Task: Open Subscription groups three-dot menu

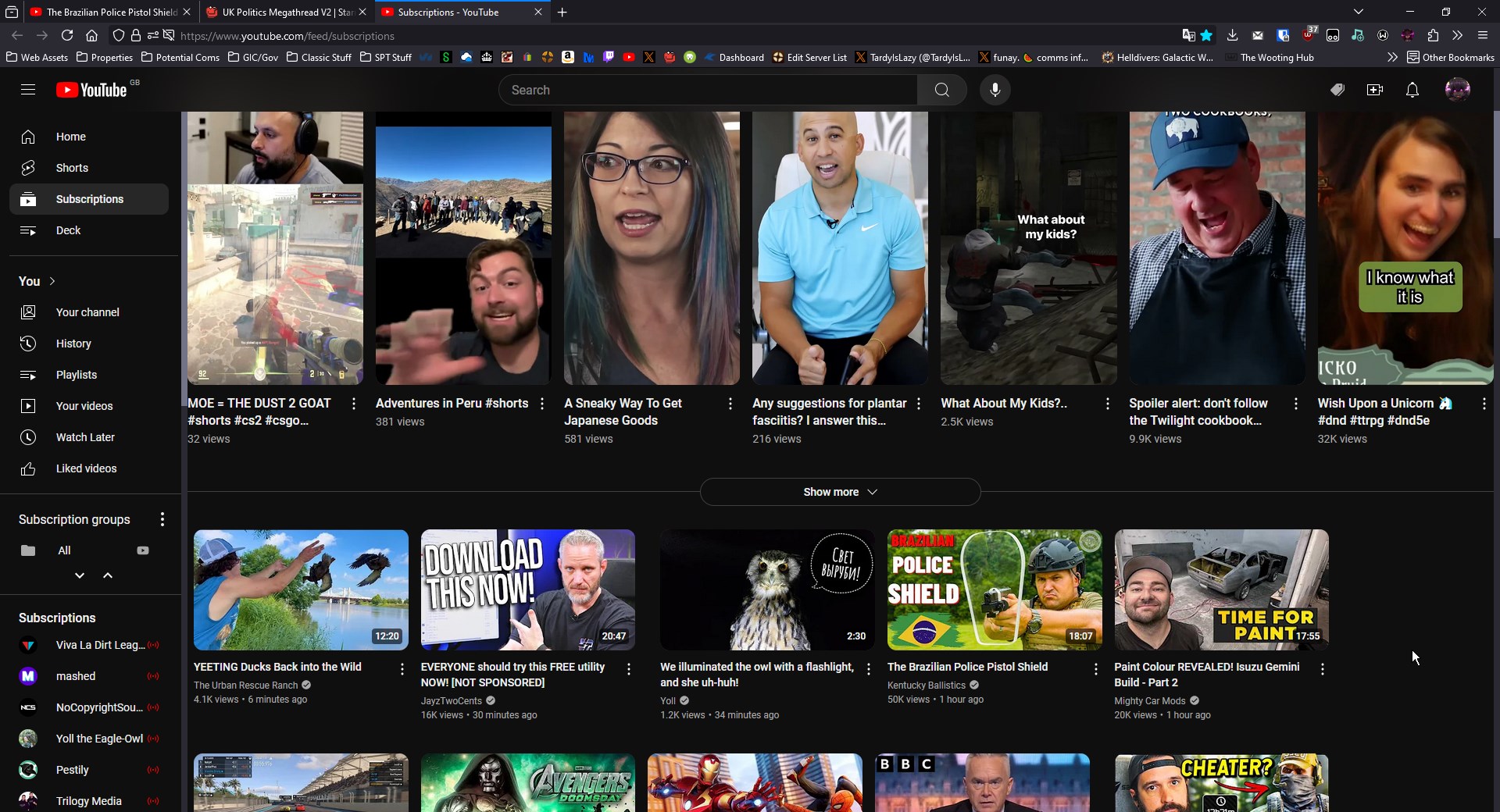Action: 162,519
